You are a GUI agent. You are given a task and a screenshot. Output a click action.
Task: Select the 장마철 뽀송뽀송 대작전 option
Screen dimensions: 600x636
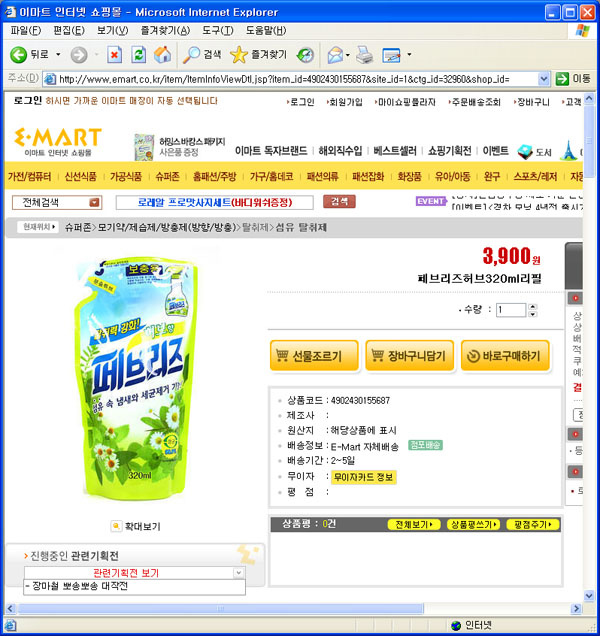tap(134, 587)
